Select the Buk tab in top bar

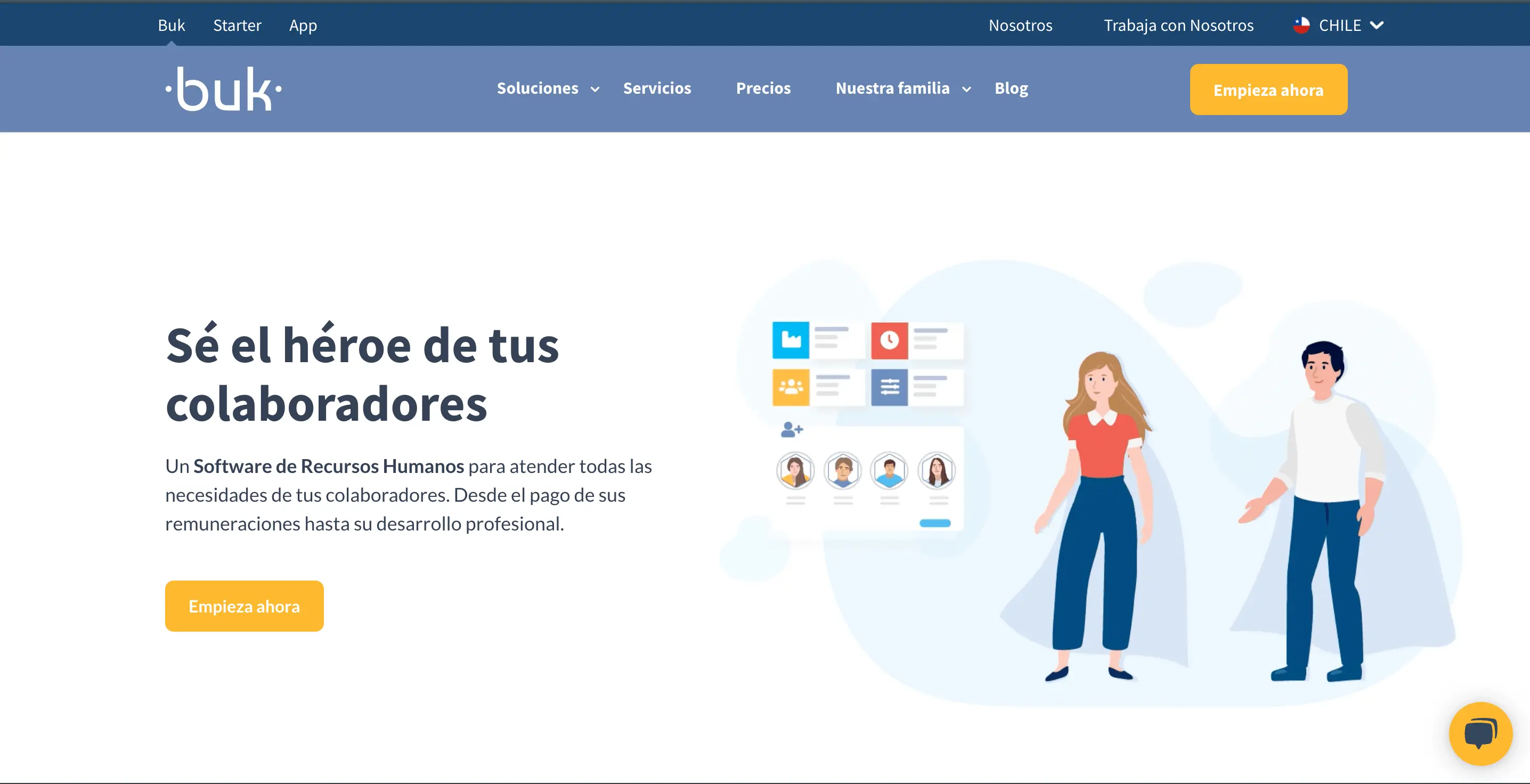tap(171, 26)
